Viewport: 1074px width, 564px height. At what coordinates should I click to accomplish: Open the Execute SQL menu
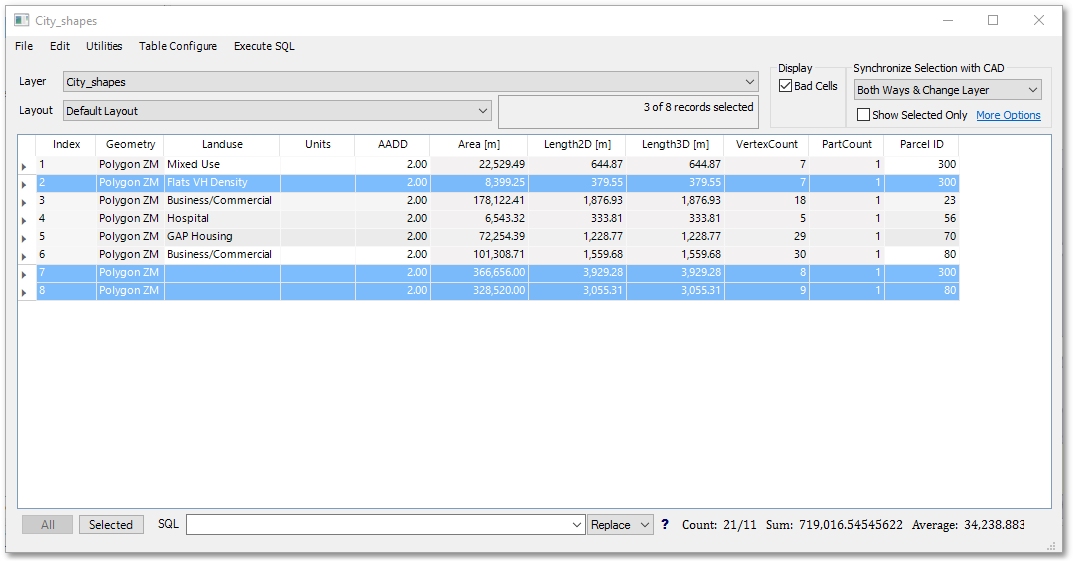pyautogui.click(x=264, y=46)
